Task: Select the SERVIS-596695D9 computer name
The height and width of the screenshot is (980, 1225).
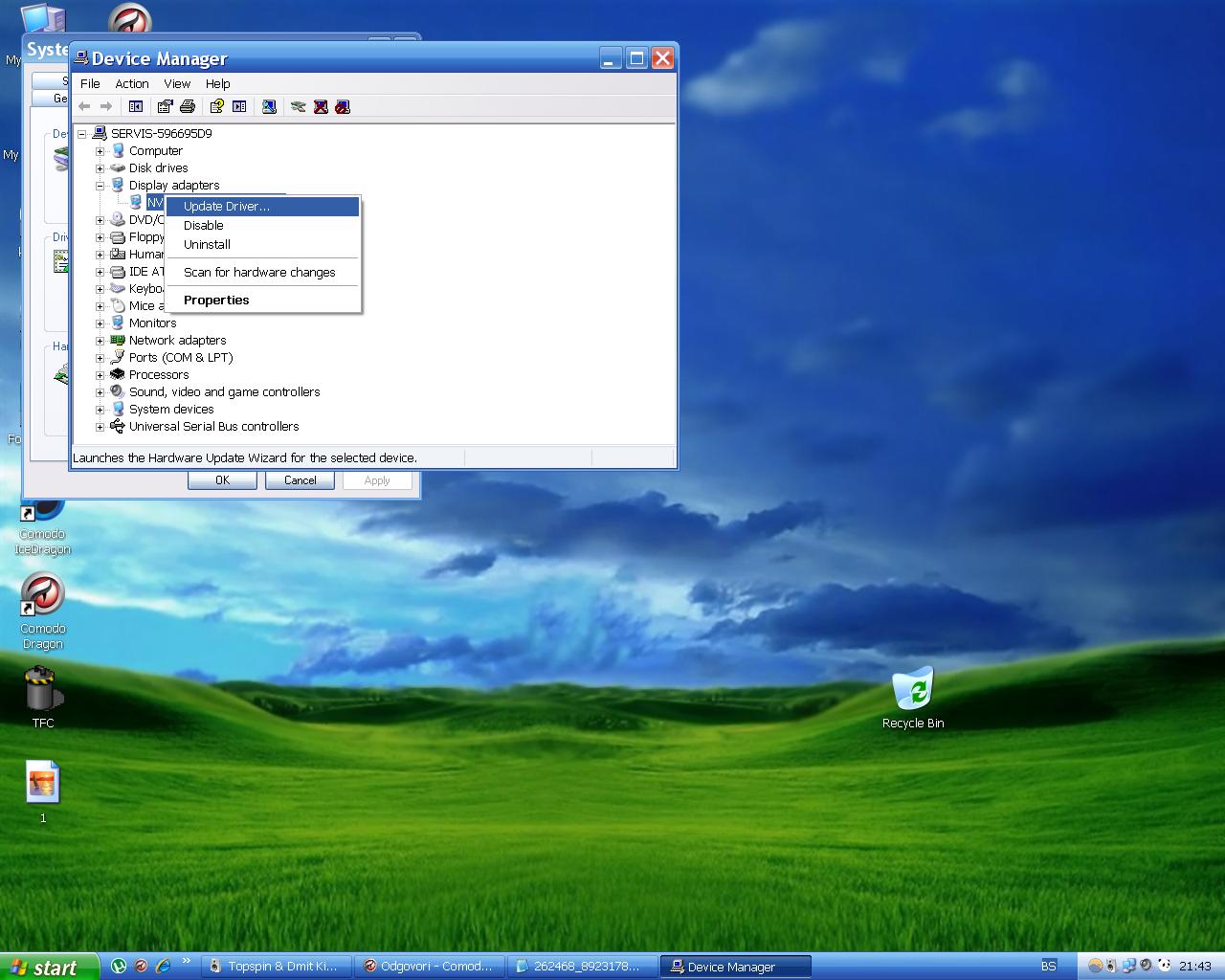Action: click(x=161, y=133)
